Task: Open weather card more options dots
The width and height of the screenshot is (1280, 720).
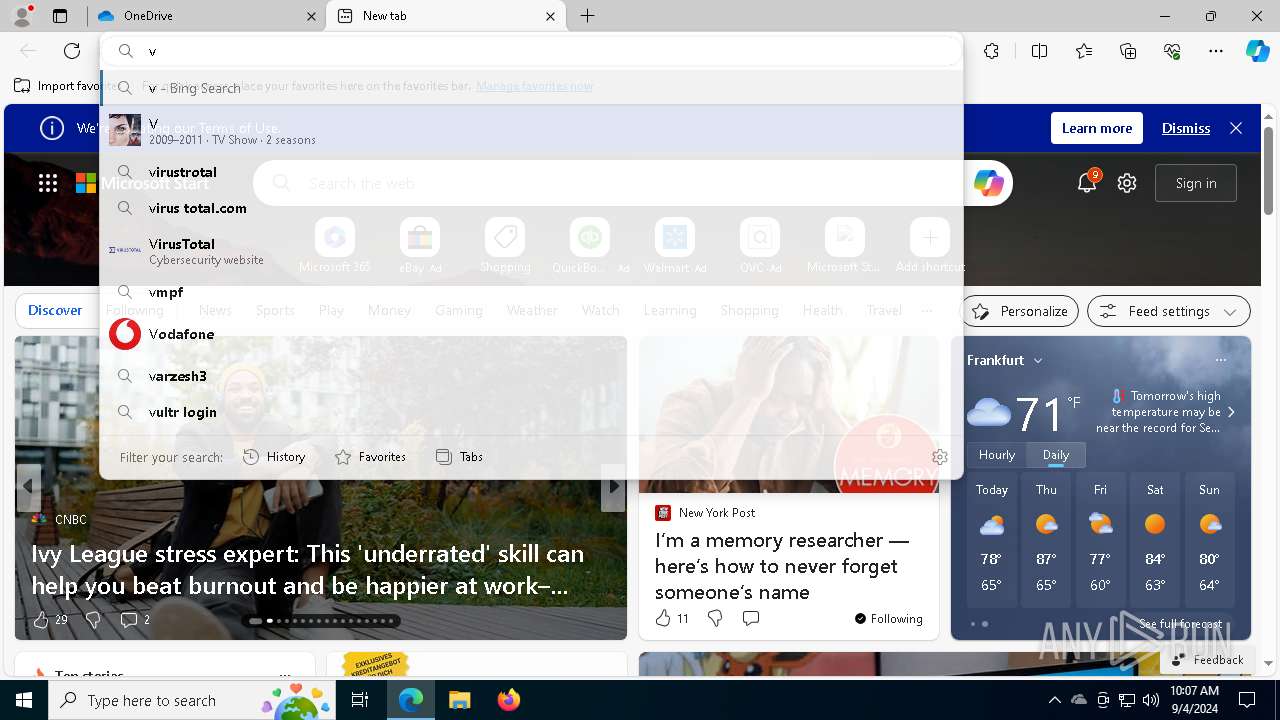Action: 1220,360
